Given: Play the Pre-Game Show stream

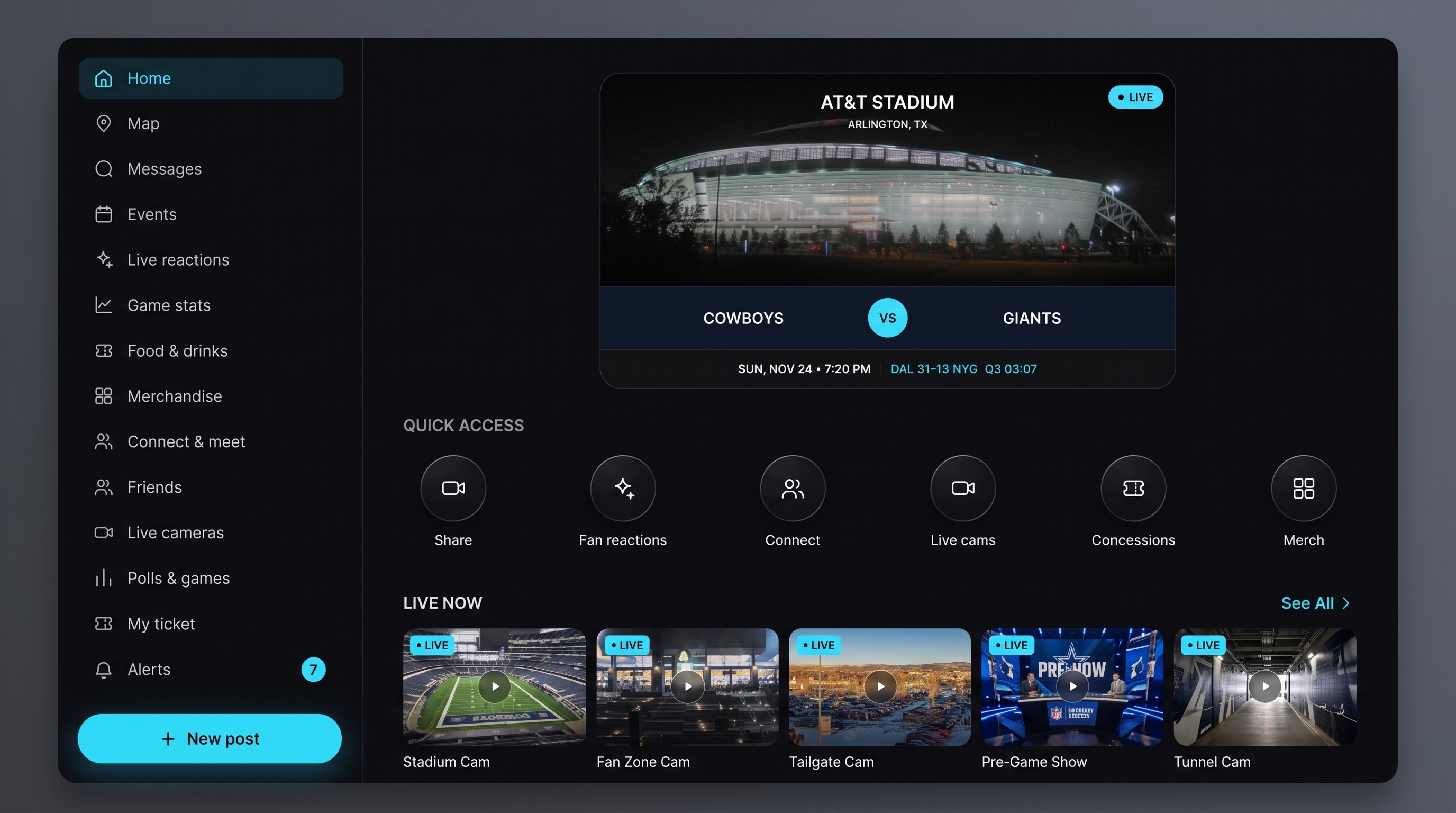Looking at the screenshot, I should pos(1072,686).
